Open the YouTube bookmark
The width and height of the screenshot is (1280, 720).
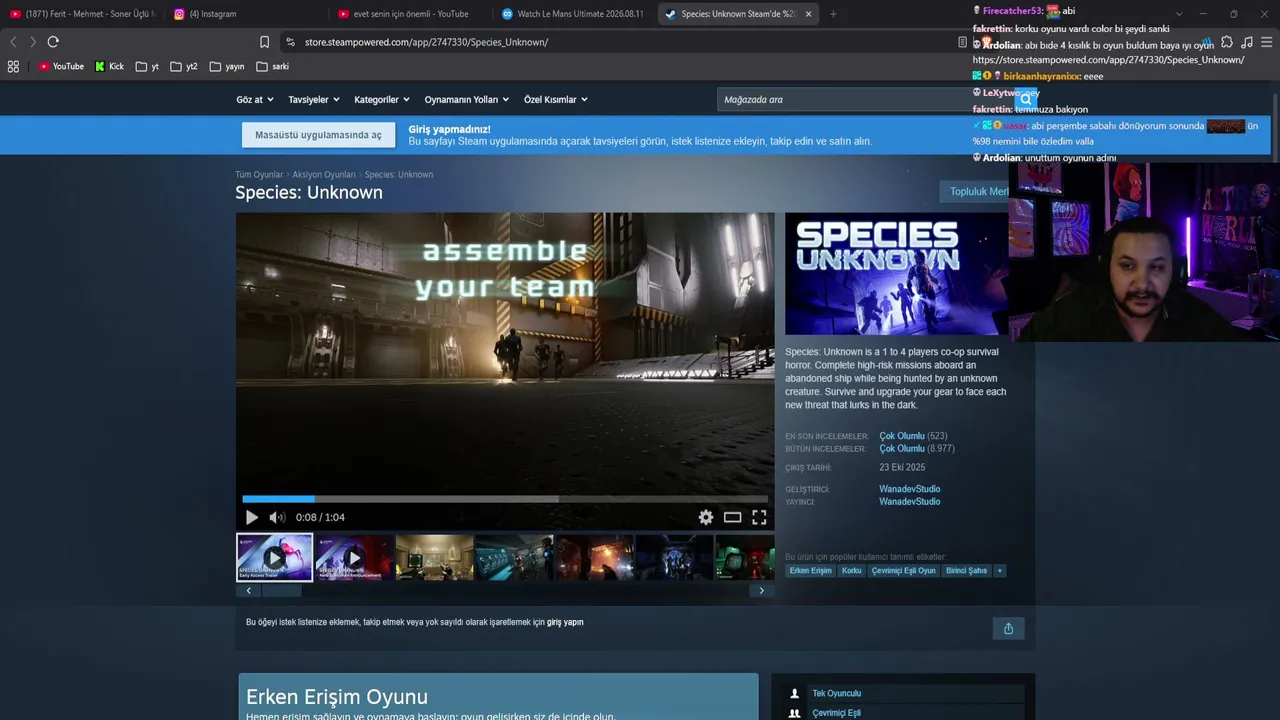[61, 67]
